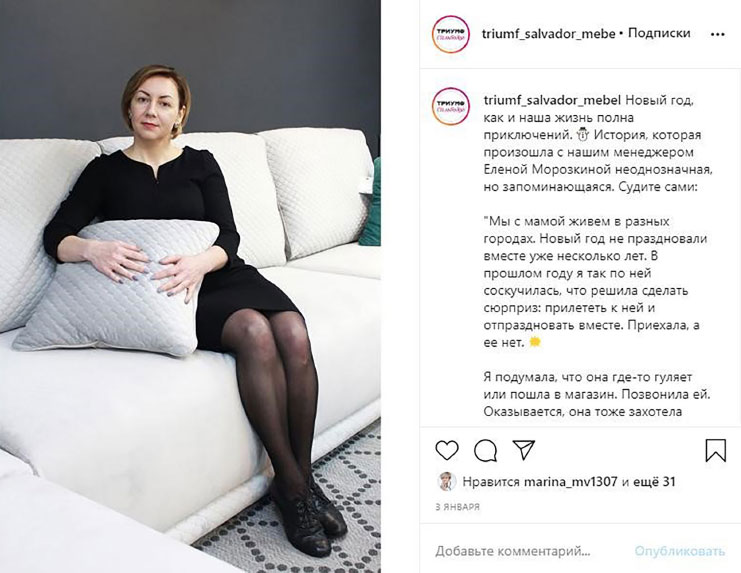Open the three-dot post options menu
This screenshot has width=741, height=573.
(x=717, y=34)
